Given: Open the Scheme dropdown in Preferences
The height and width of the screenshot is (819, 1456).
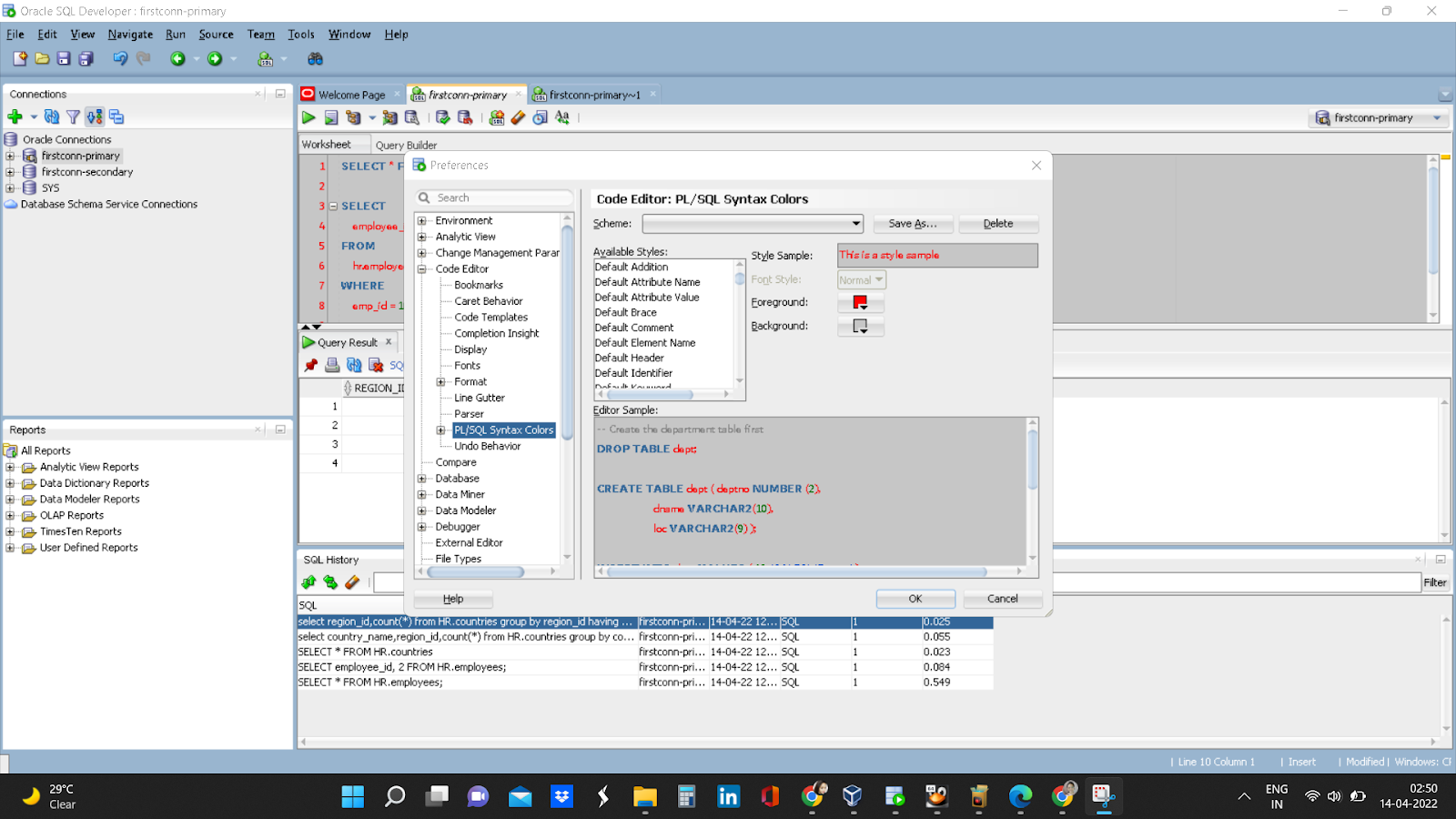Looking at the screenshot, I should pos(753,224).
